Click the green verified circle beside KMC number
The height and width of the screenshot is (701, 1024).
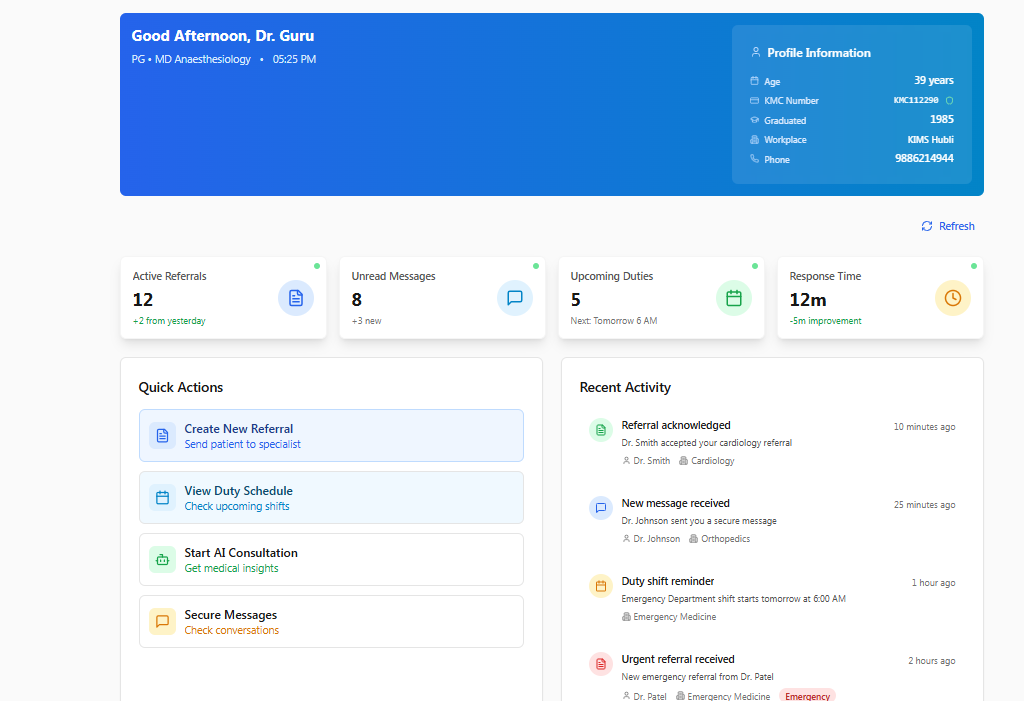[950, 101]
